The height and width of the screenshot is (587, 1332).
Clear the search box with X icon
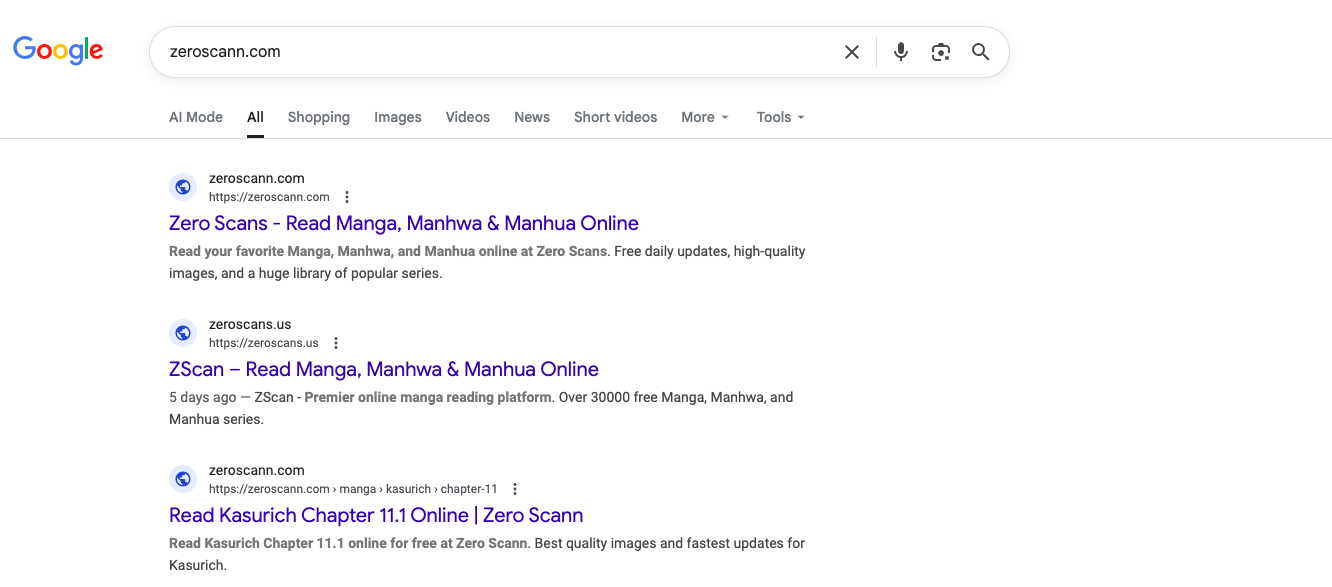click(x=851, y=52)
